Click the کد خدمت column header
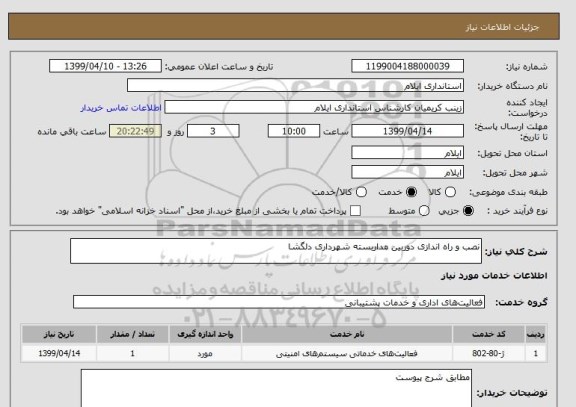Viewport: 576px width, 407px height. (489, 334)
